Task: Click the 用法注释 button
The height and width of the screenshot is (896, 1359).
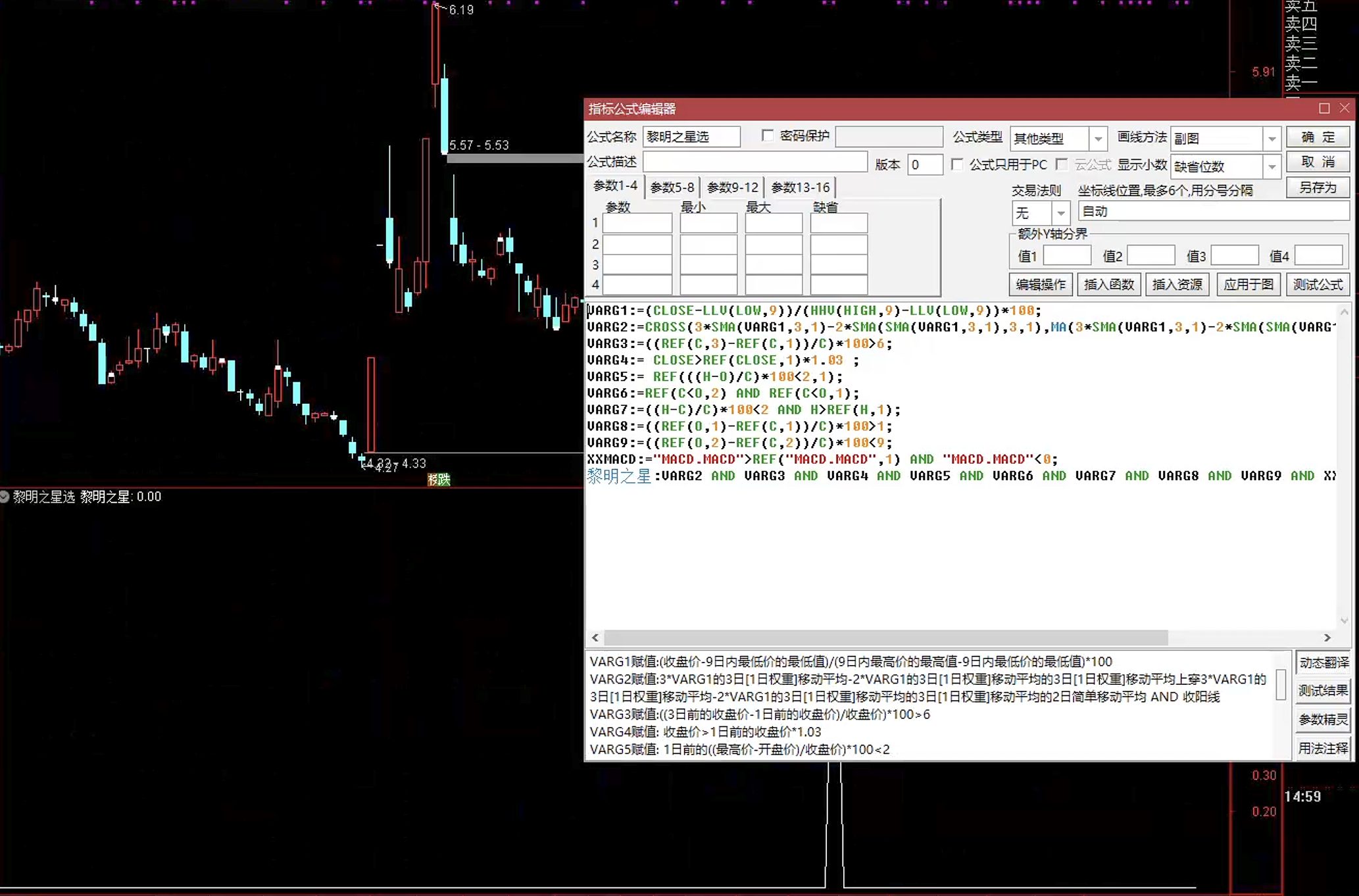Action: (1323, 748)
